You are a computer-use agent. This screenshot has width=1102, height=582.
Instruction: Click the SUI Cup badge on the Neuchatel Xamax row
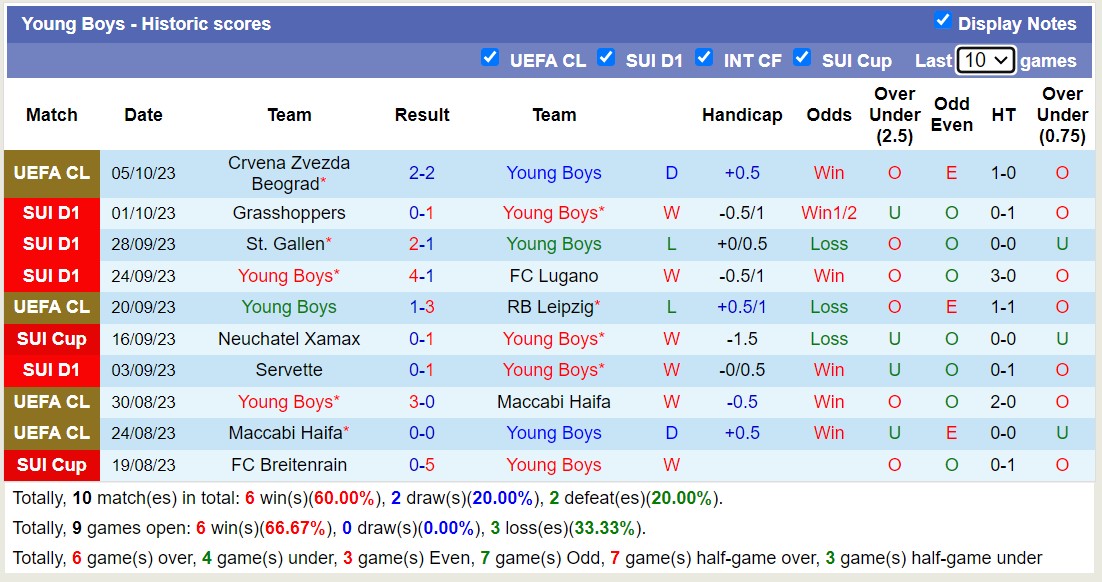point(51,339)
